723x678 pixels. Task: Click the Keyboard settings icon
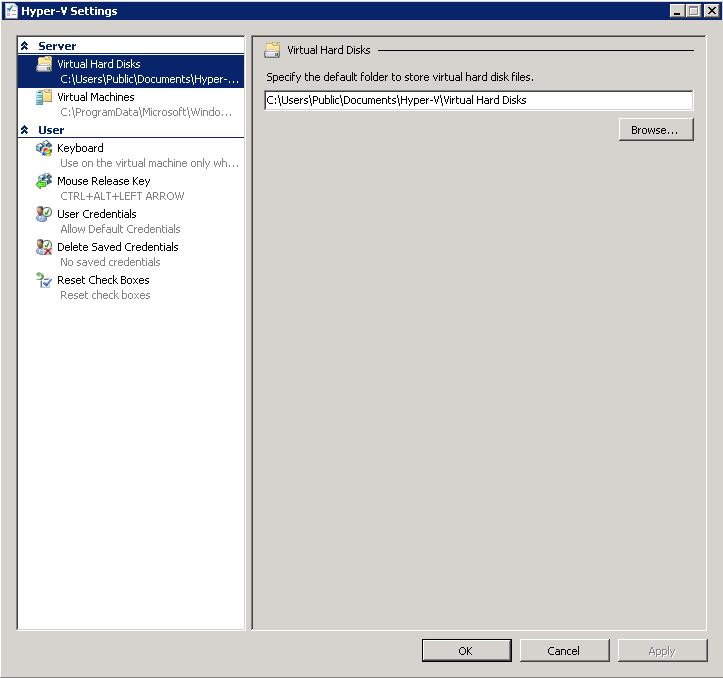[44, 148]
